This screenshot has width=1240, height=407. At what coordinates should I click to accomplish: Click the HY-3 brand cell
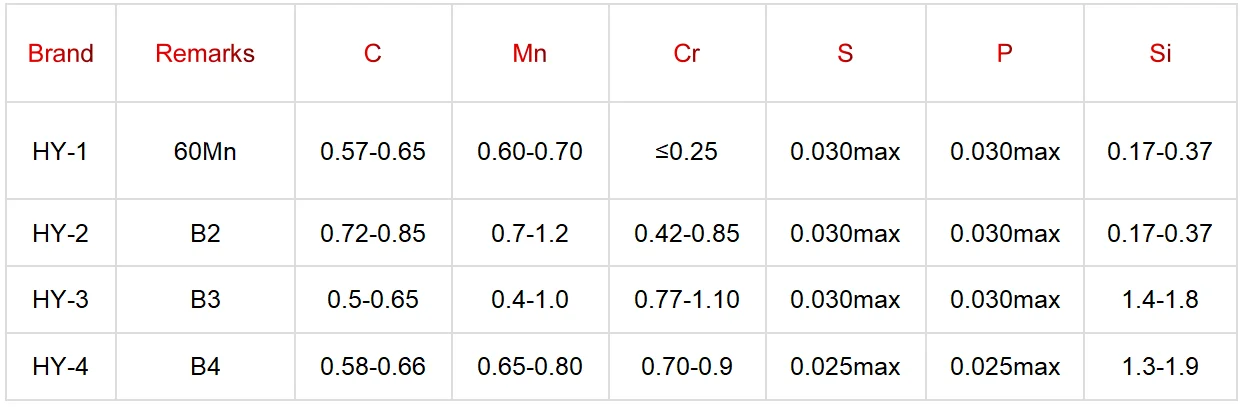(60, 299)
